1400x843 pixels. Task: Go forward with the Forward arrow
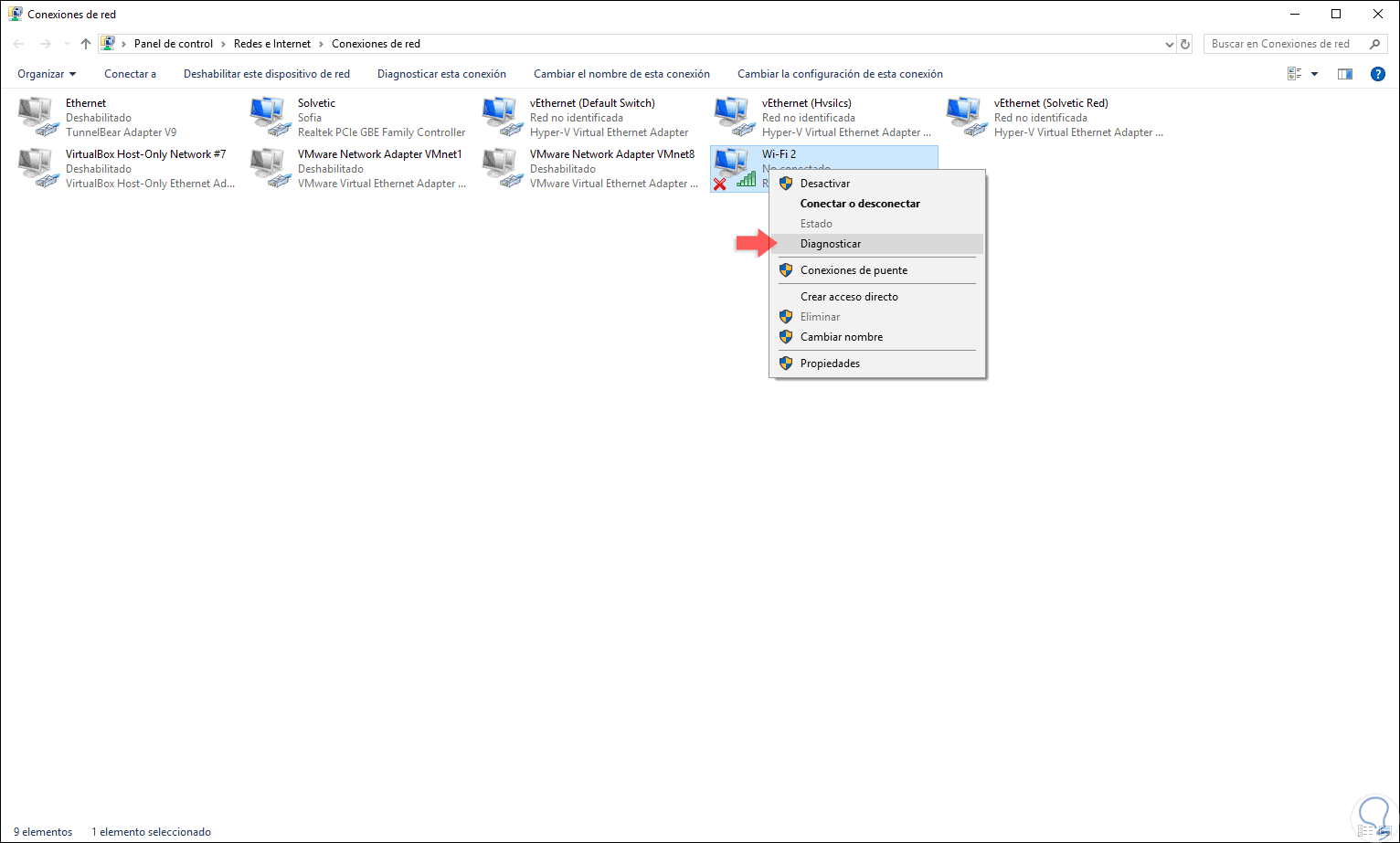coord(46,44)
